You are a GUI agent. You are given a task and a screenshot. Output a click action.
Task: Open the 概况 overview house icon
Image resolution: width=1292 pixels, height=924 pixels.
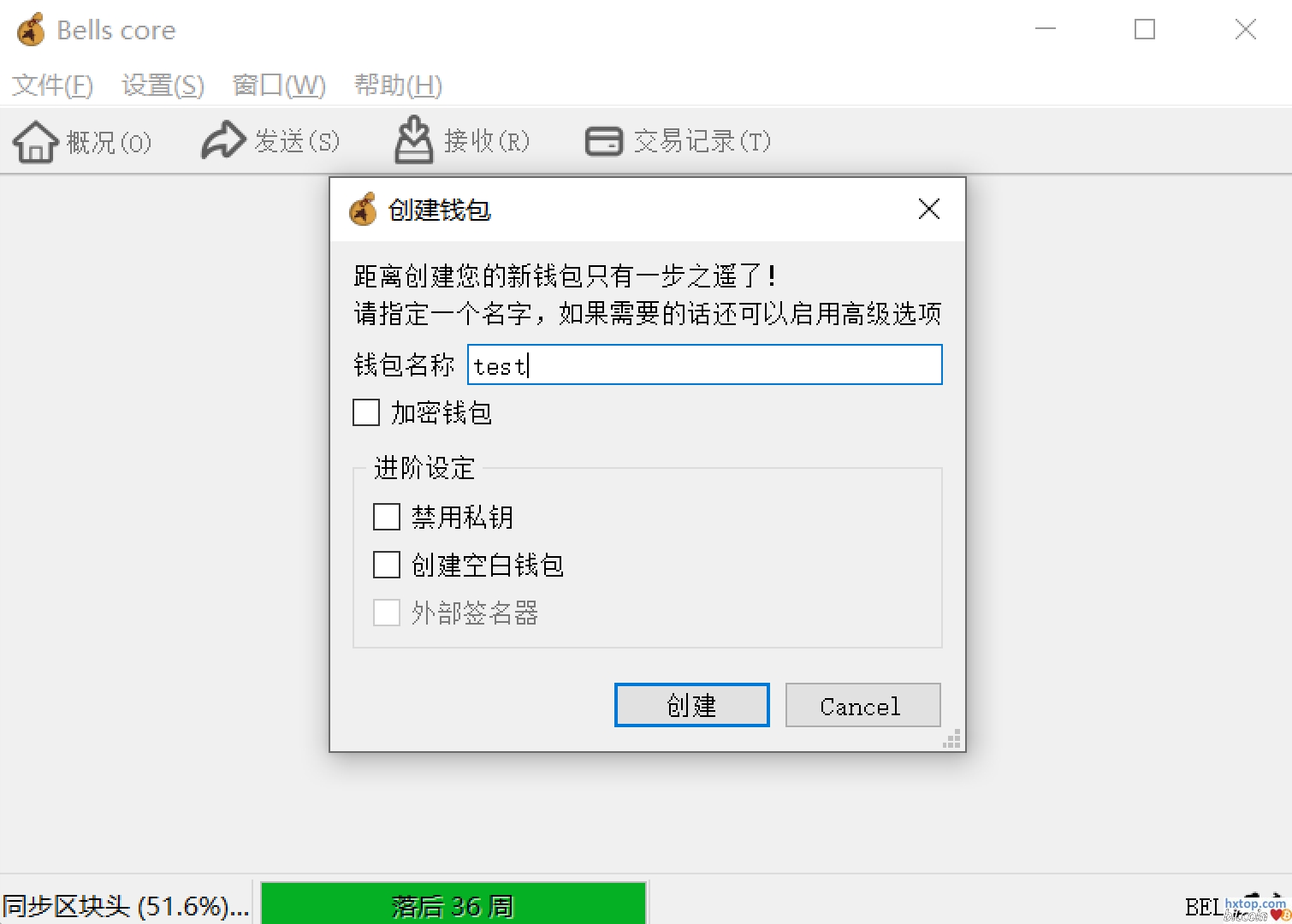(x=35, y=141)
